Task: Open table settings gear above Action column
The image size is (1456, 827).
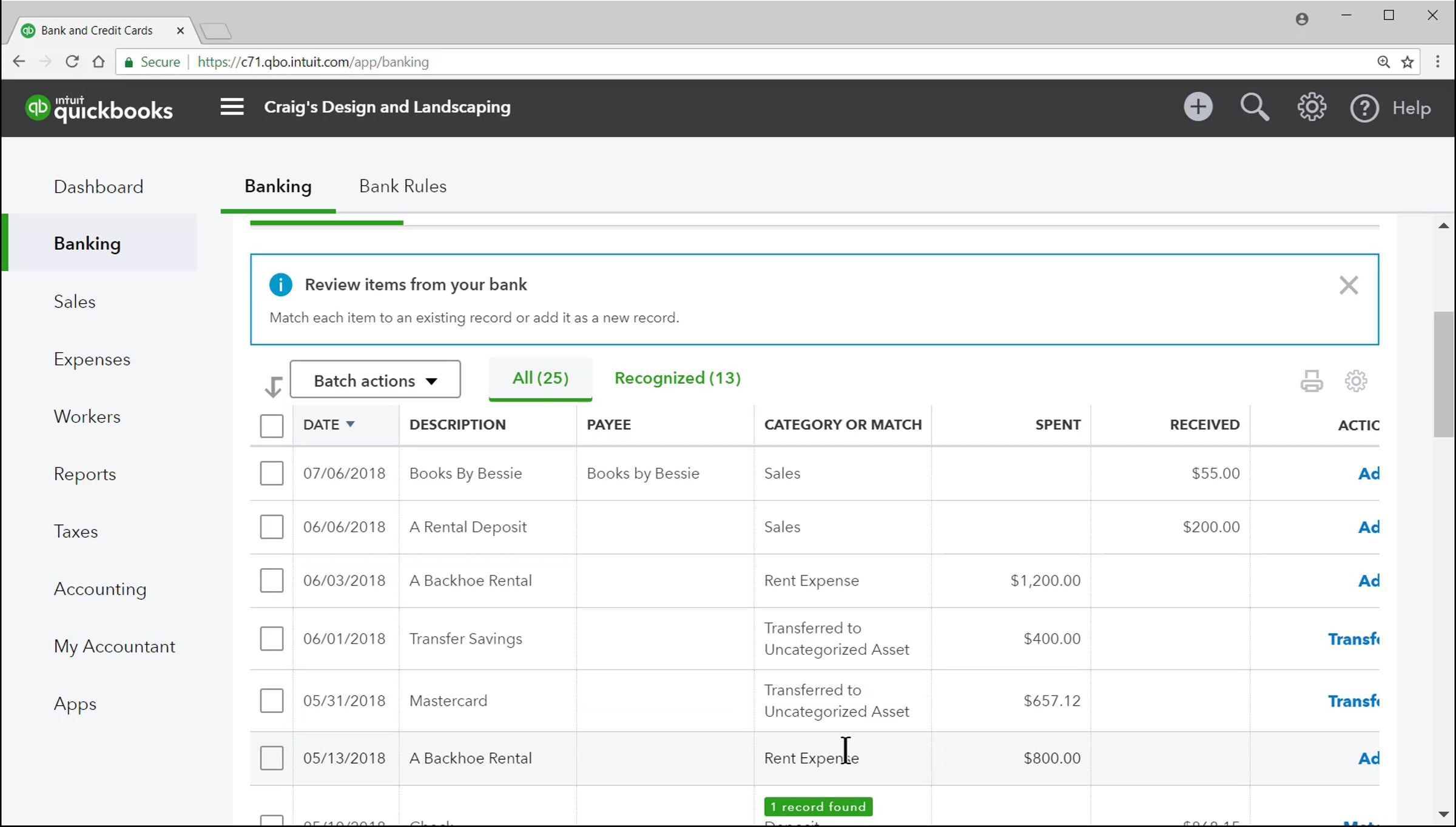Action: point(1355,381)
